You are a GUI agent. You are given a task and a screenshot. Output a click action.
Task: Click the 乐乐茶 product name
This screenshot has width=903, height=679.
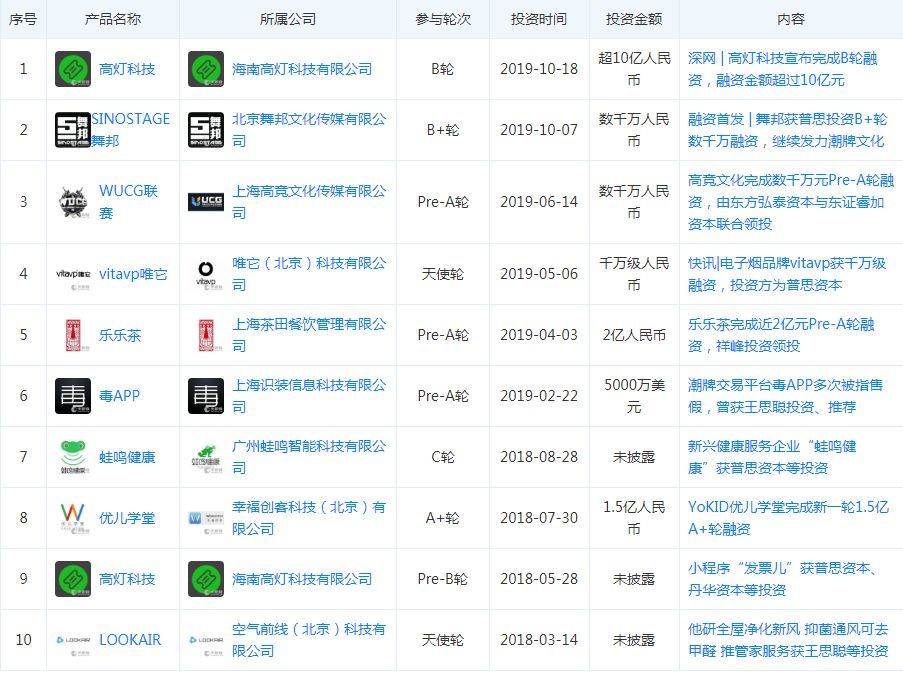tap(120, 335)
